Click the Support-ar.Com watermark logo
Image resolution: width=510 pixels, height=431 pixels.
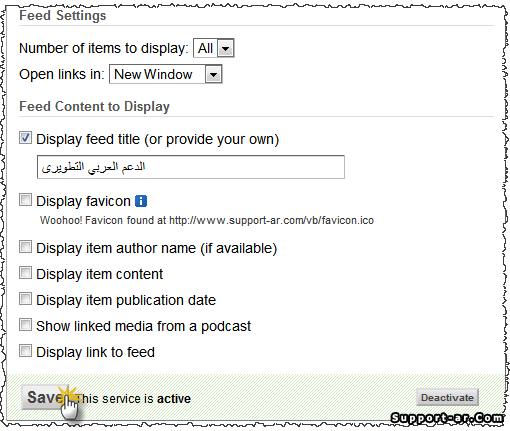[x=448, y=418]
